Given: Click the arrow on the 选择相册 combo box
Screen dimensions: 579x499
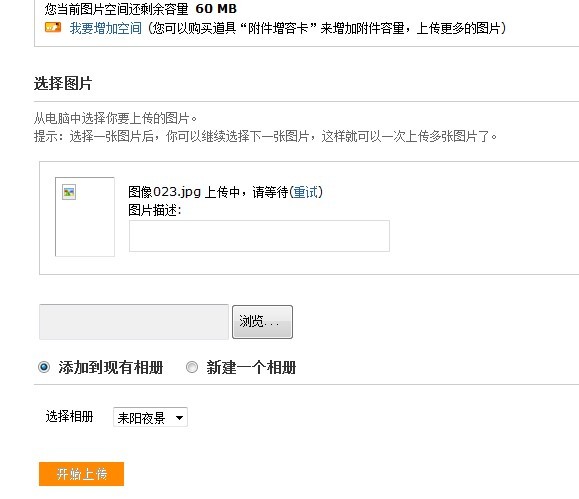Looking at the screenshot, I should tap(179, 418).
